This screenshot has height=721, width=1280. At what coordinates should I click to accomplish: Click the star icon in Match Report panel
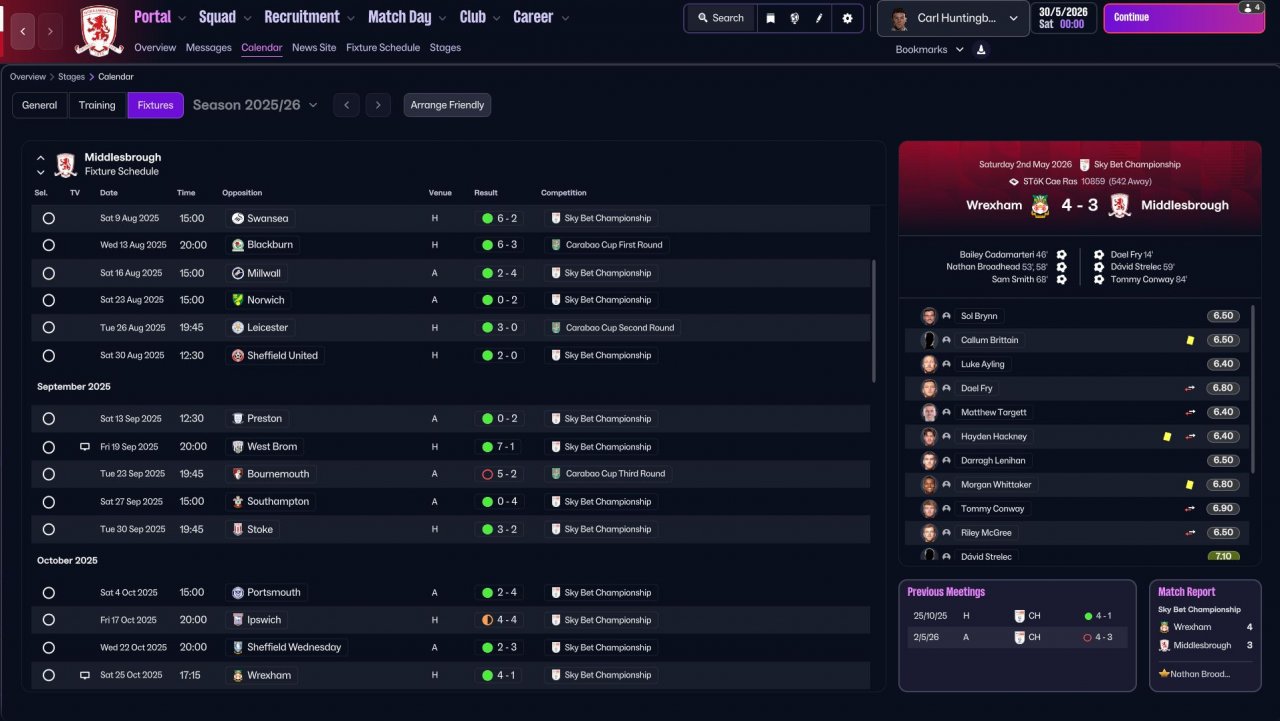pos(1164,674)
